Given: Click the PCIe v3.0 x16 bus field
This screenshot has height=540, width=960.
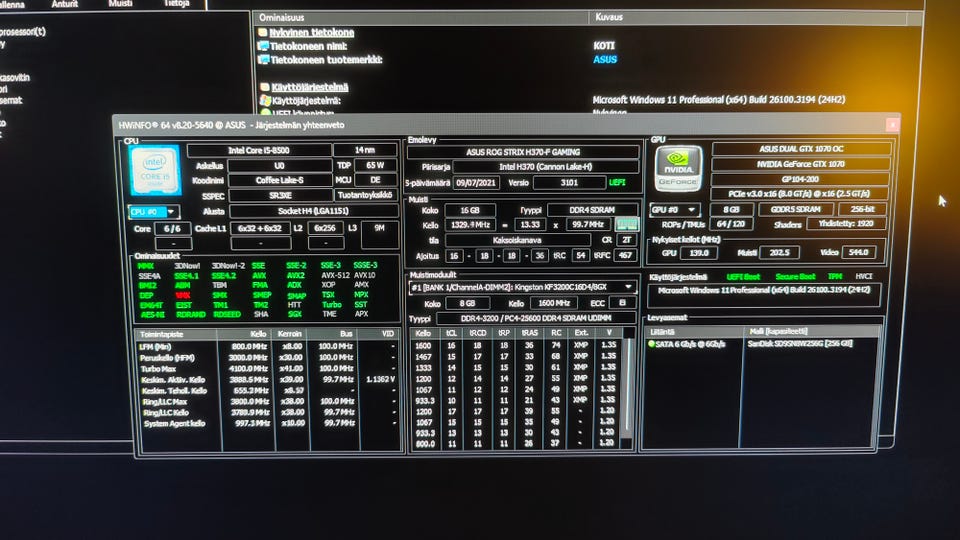Looking at the screenshot, I should pyautogui.click(x=799, y=194).
